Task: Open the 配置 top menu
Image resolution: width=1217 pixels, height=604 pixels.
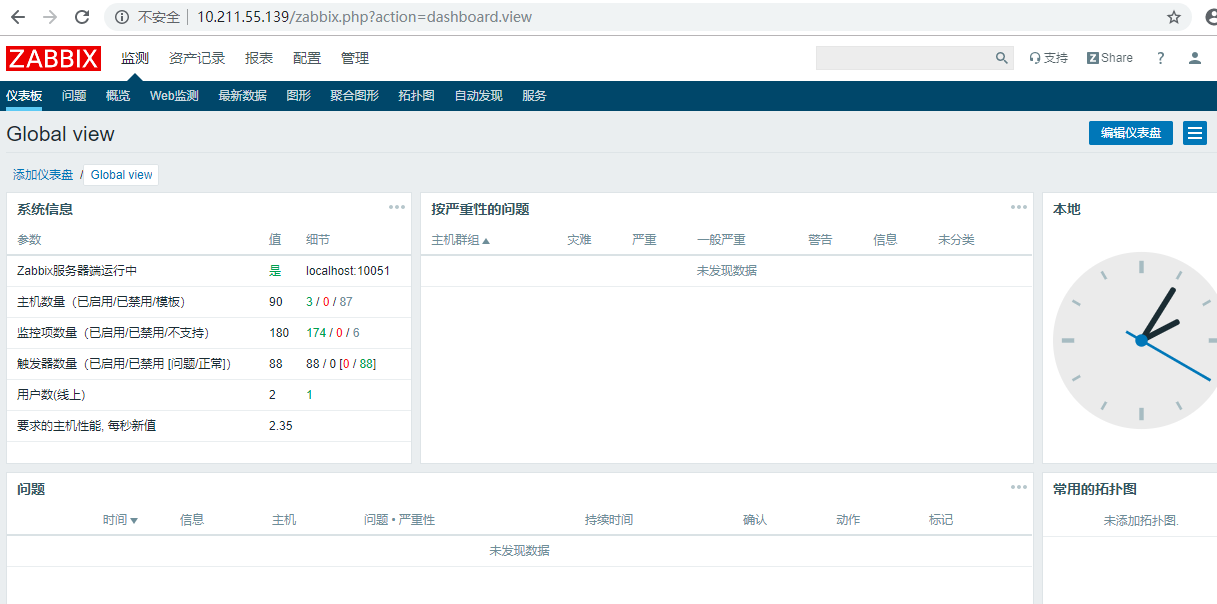Action: pyautogui.click(x=307, y=58)
